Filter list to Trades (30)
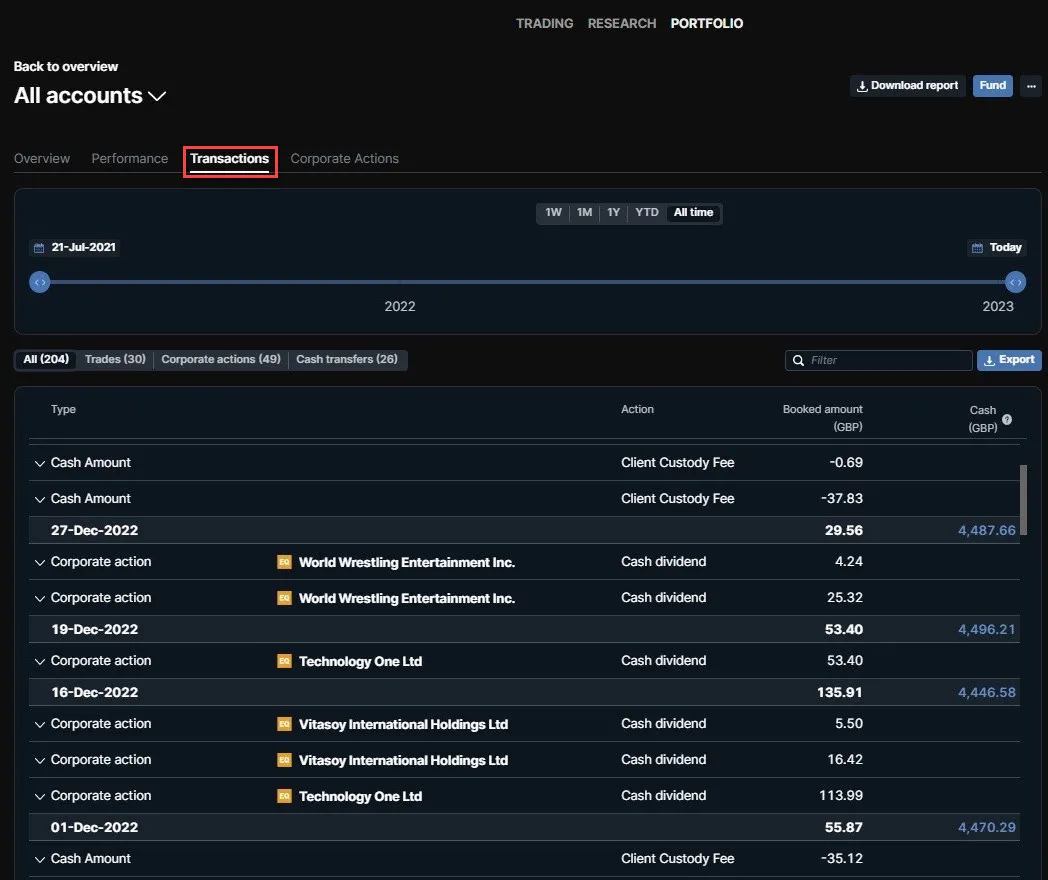1048x880 pixels. (x=115, y=359)
